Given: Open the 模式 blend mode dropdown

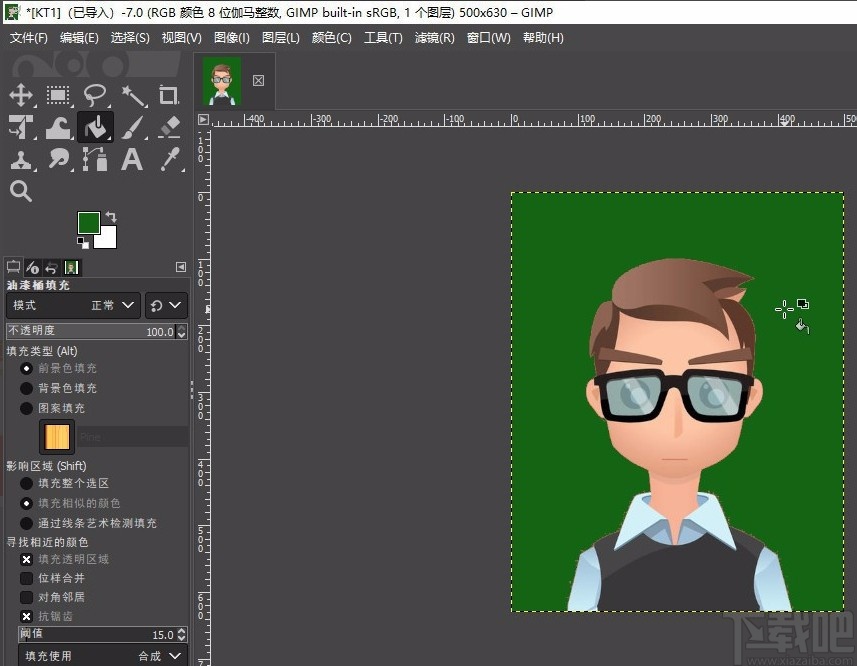Looking at the screenshot, I should [74, 305].
